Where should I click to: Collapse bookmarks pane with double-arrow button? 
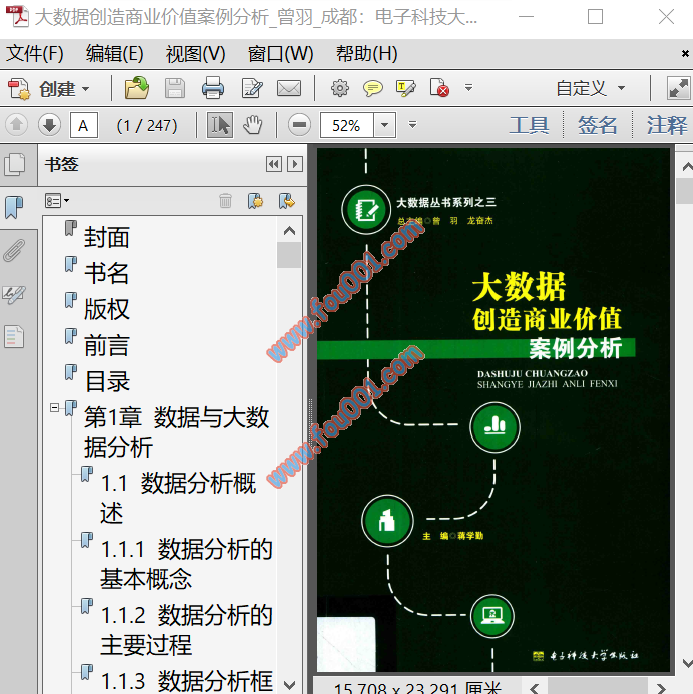[x=274, y=165]
